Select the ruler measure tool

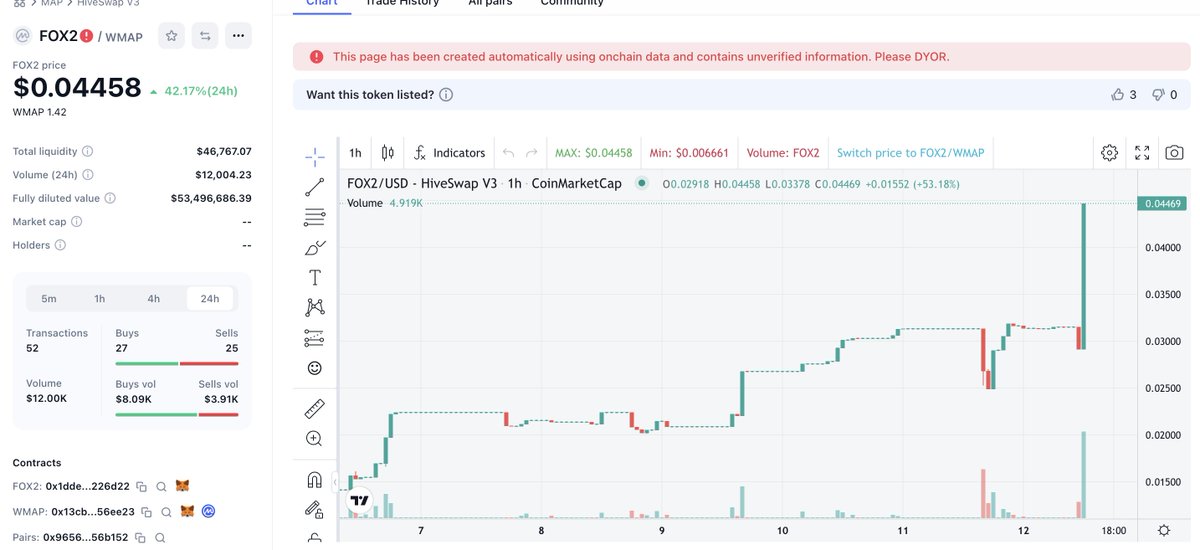pos(314,408)
